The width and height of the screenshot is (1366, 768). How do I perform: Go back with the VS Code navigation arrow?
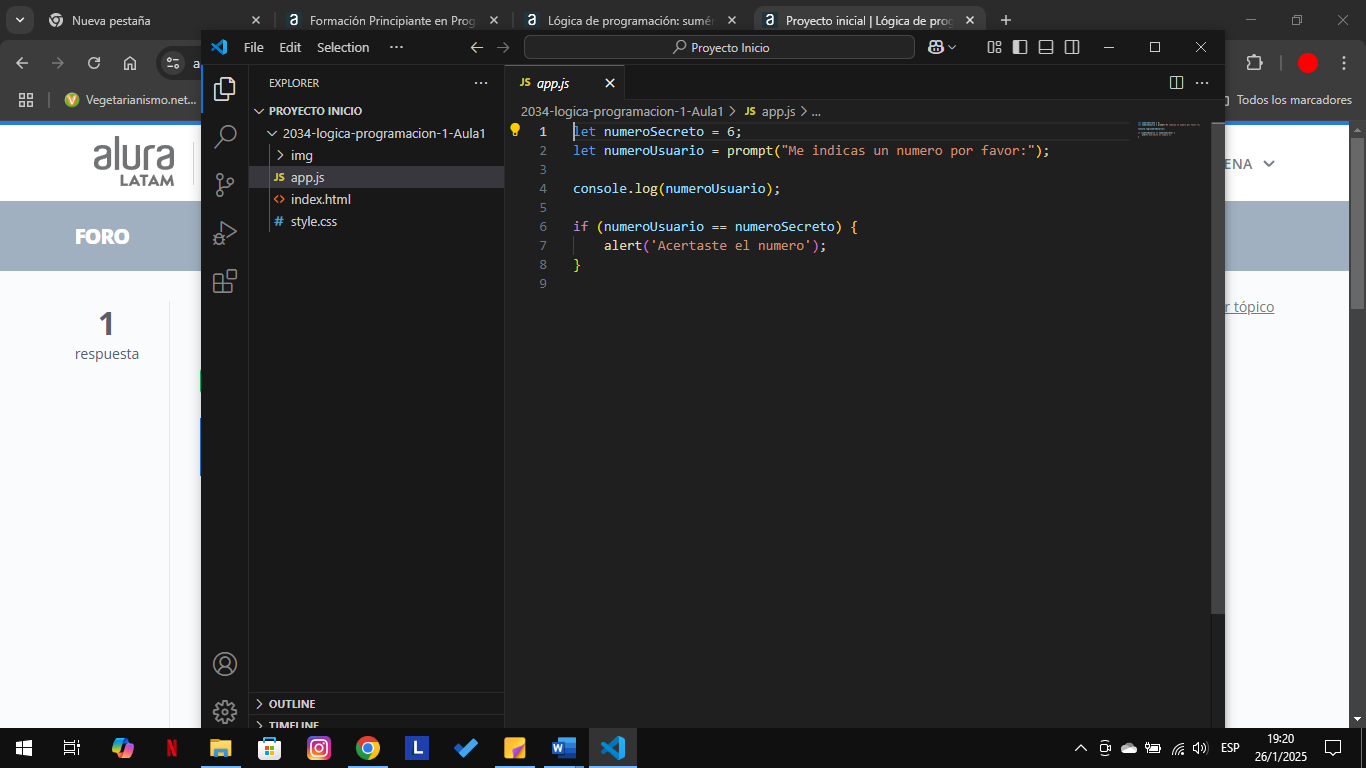pyautogui.click(x=477, y=47)
